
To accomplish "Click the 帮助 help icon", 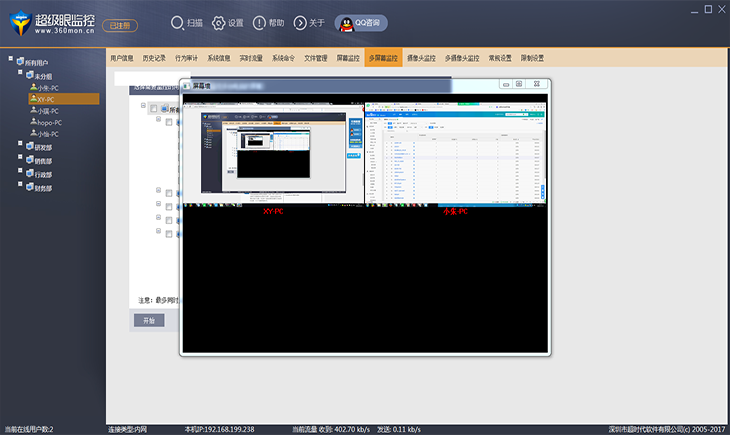I will [x=259, y=23].
